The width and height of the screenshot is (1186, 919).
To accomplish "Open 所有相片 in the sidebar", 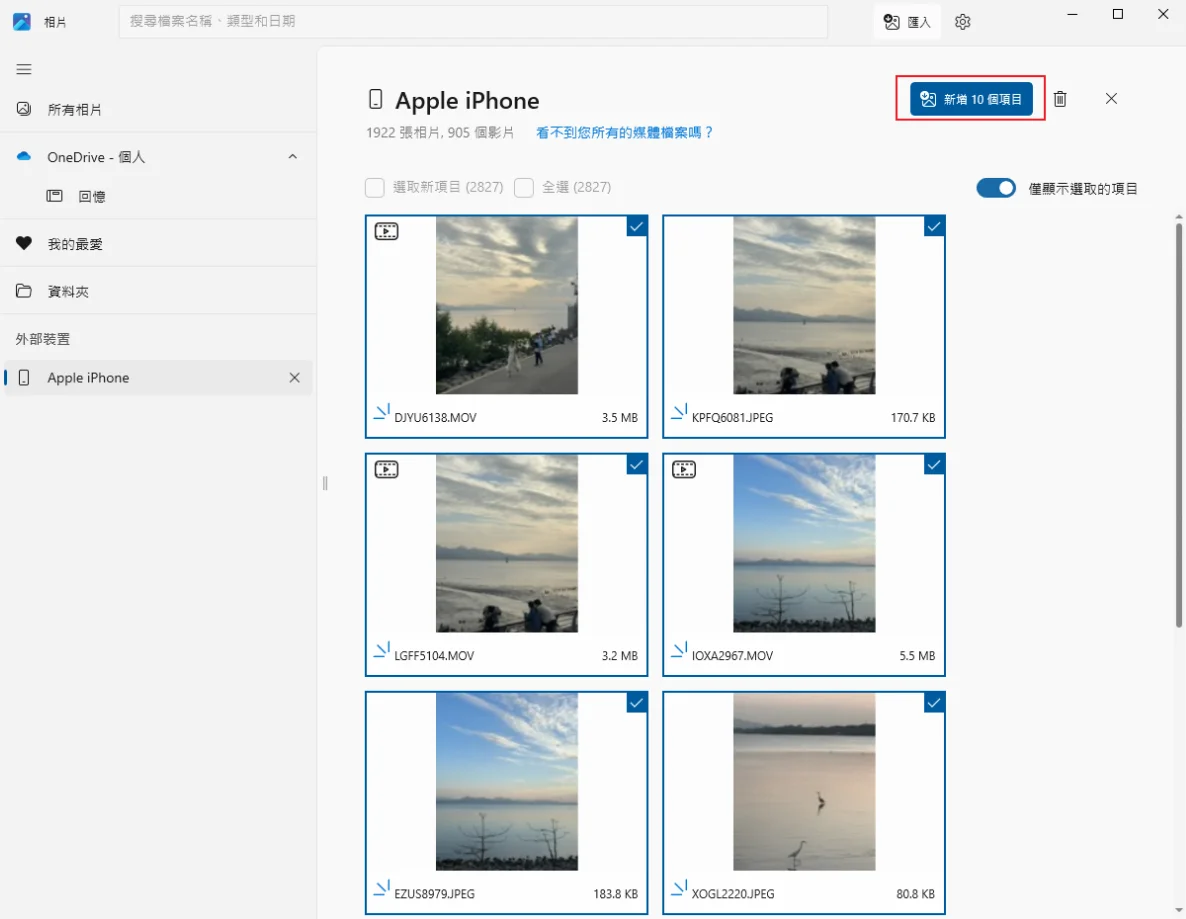I will click(x=75, y=109).
